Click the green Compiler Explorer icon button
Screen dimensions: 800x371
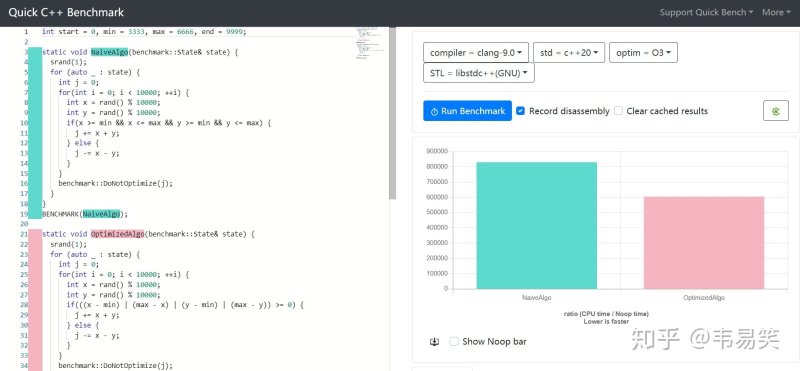click(x=776, y=111)
